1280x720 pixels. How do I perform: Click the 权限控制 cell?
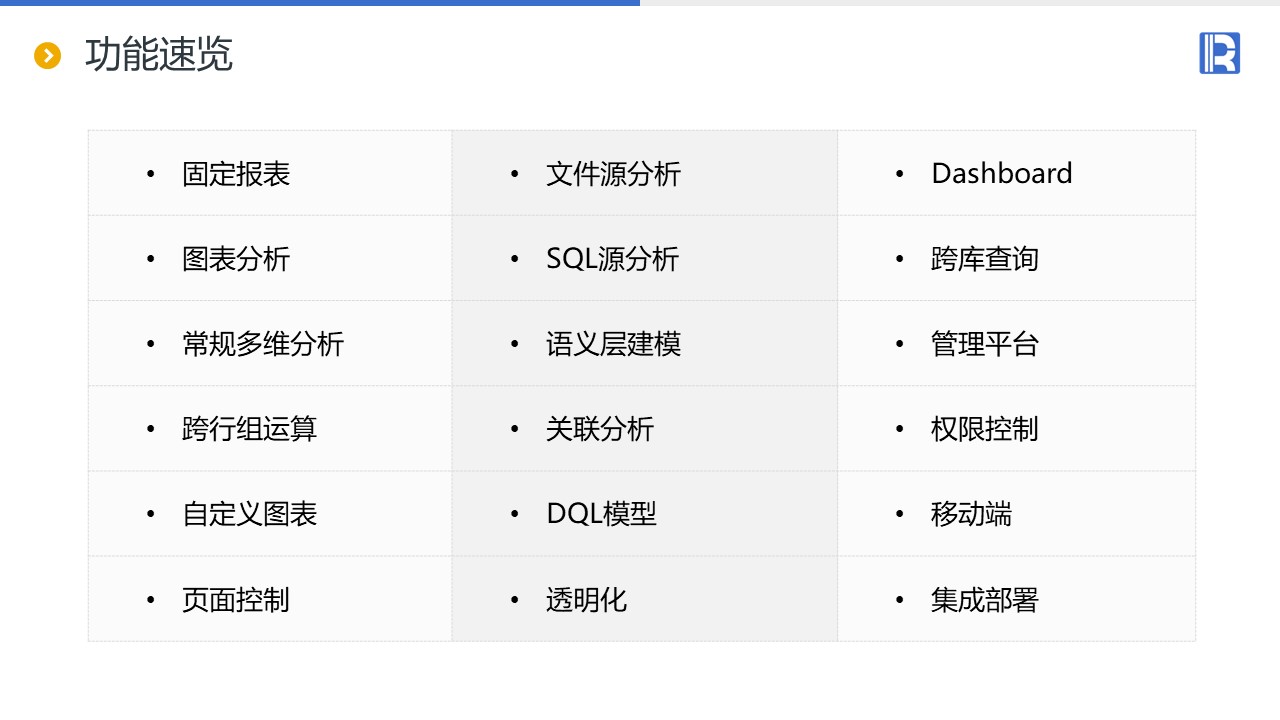pos(985,429)
